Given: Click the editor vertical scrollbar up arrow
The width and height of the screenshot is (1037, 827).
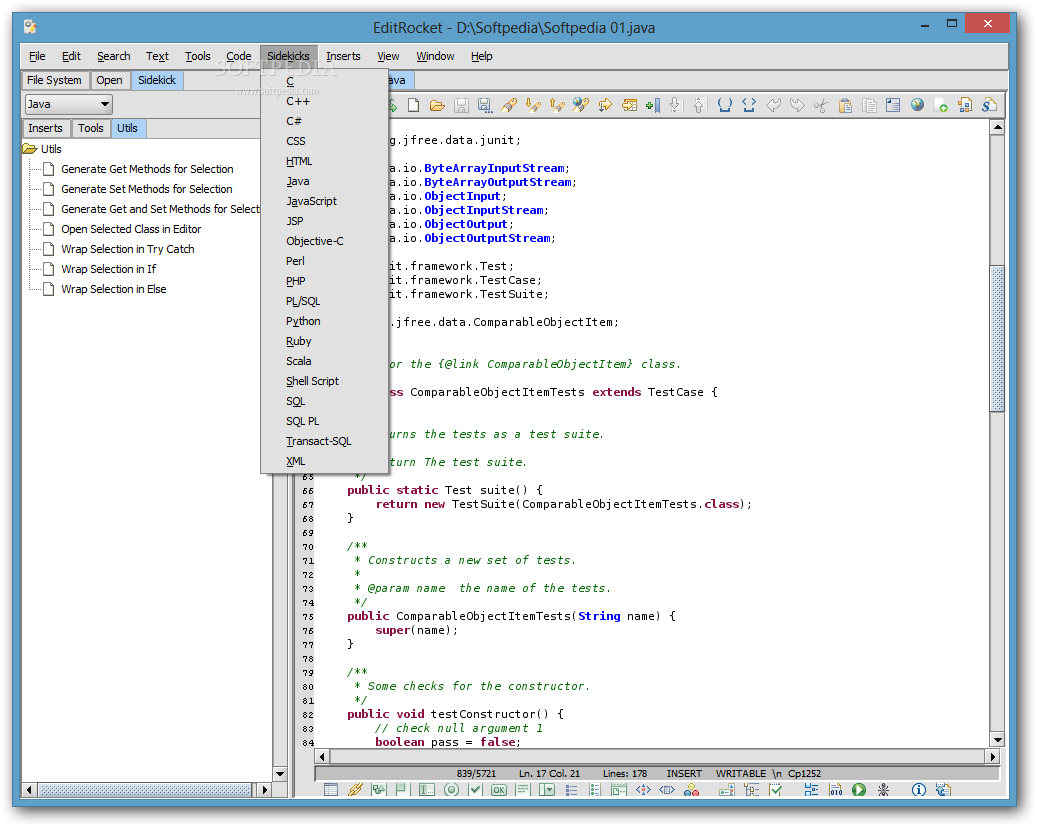Looking at the screenshot, I should click(997, 126).
